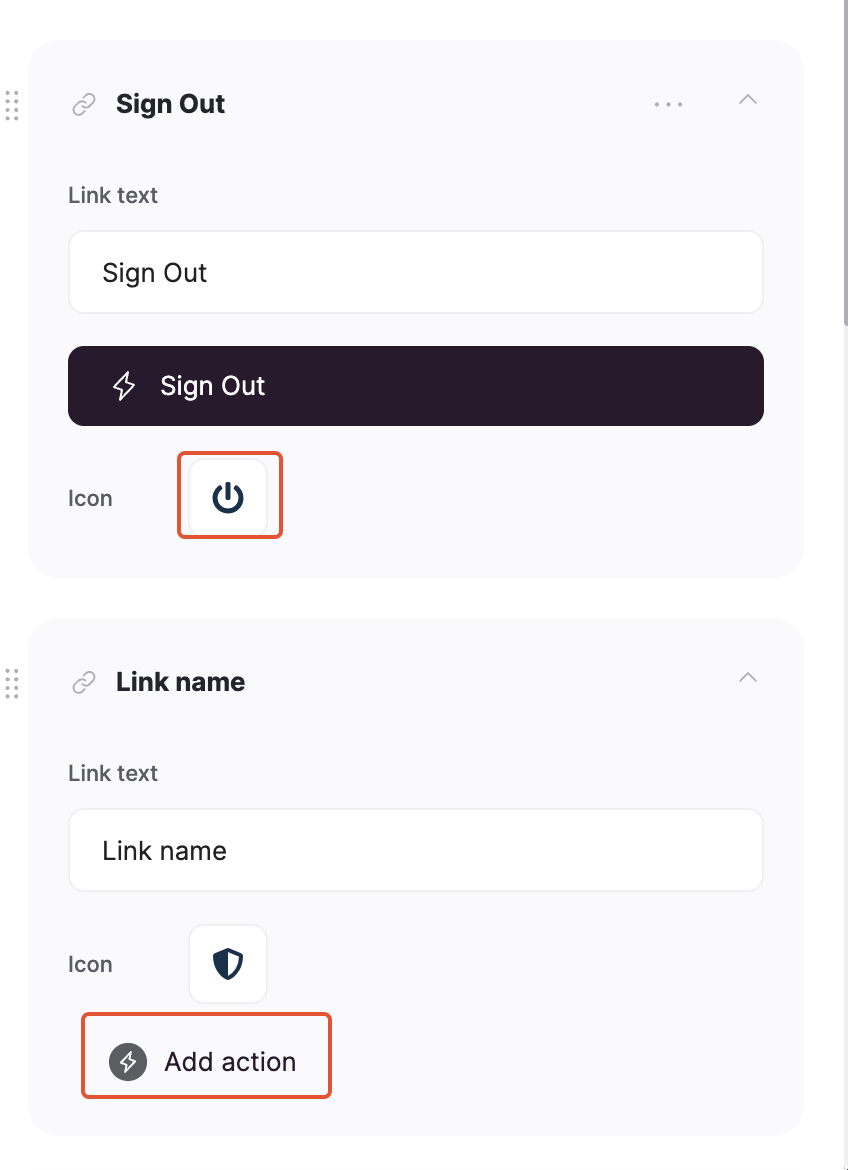Collapse the Sign Out section

point(748,101)
